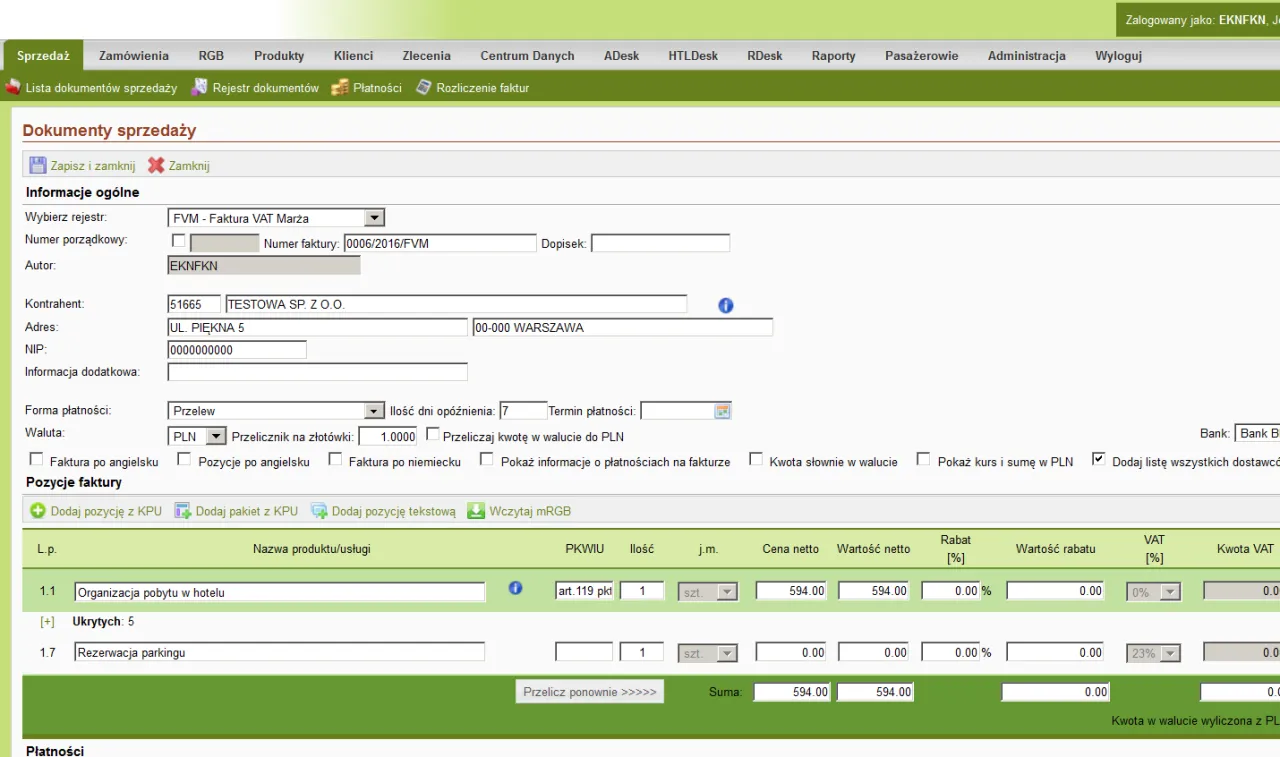Viewport: 1280px width, 757px height.
Task: Click the Dodaj pakiet z KPU link
Action: pos(246,511)
